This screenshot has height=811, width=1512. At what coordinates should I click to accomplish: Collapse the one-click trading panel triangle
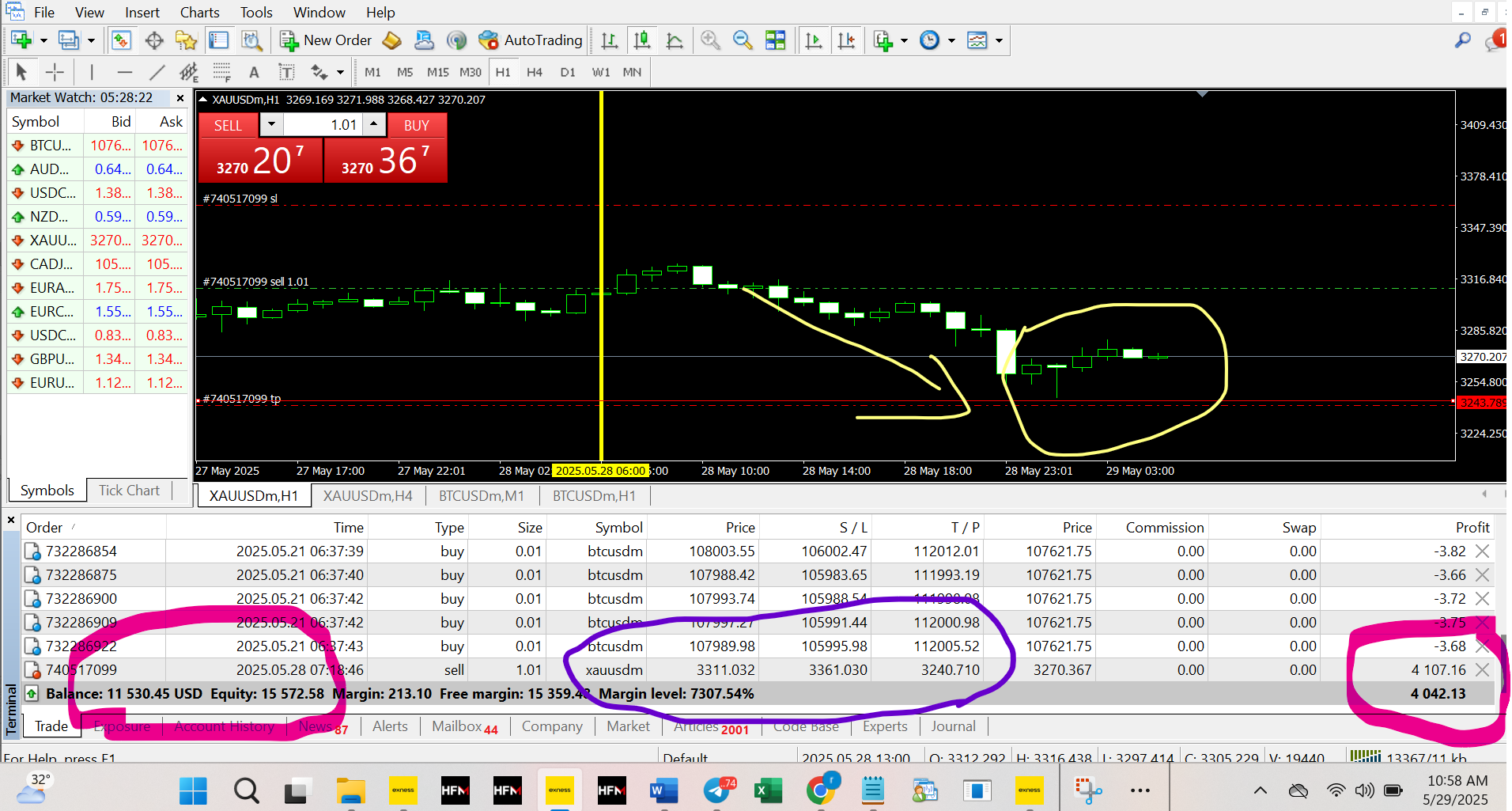click(202, 100)
